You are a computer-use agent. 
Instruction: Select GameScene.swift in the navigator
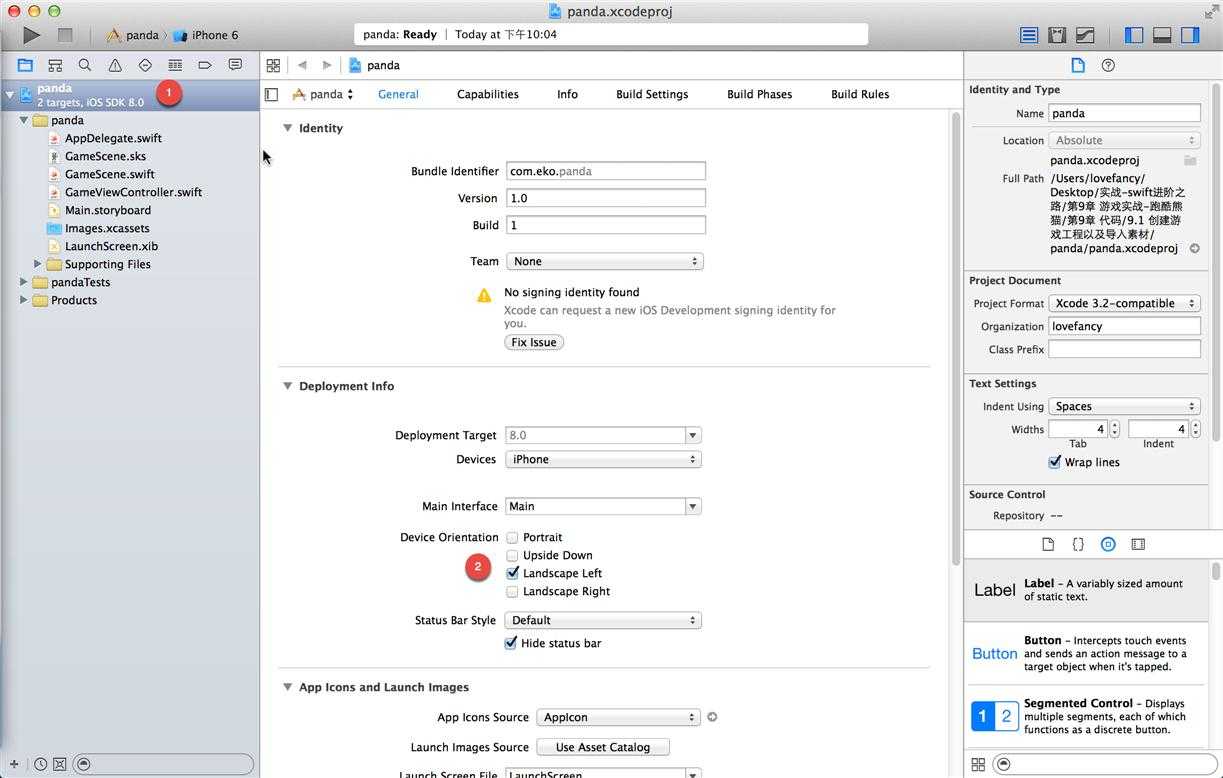click(x=109, y=174)
